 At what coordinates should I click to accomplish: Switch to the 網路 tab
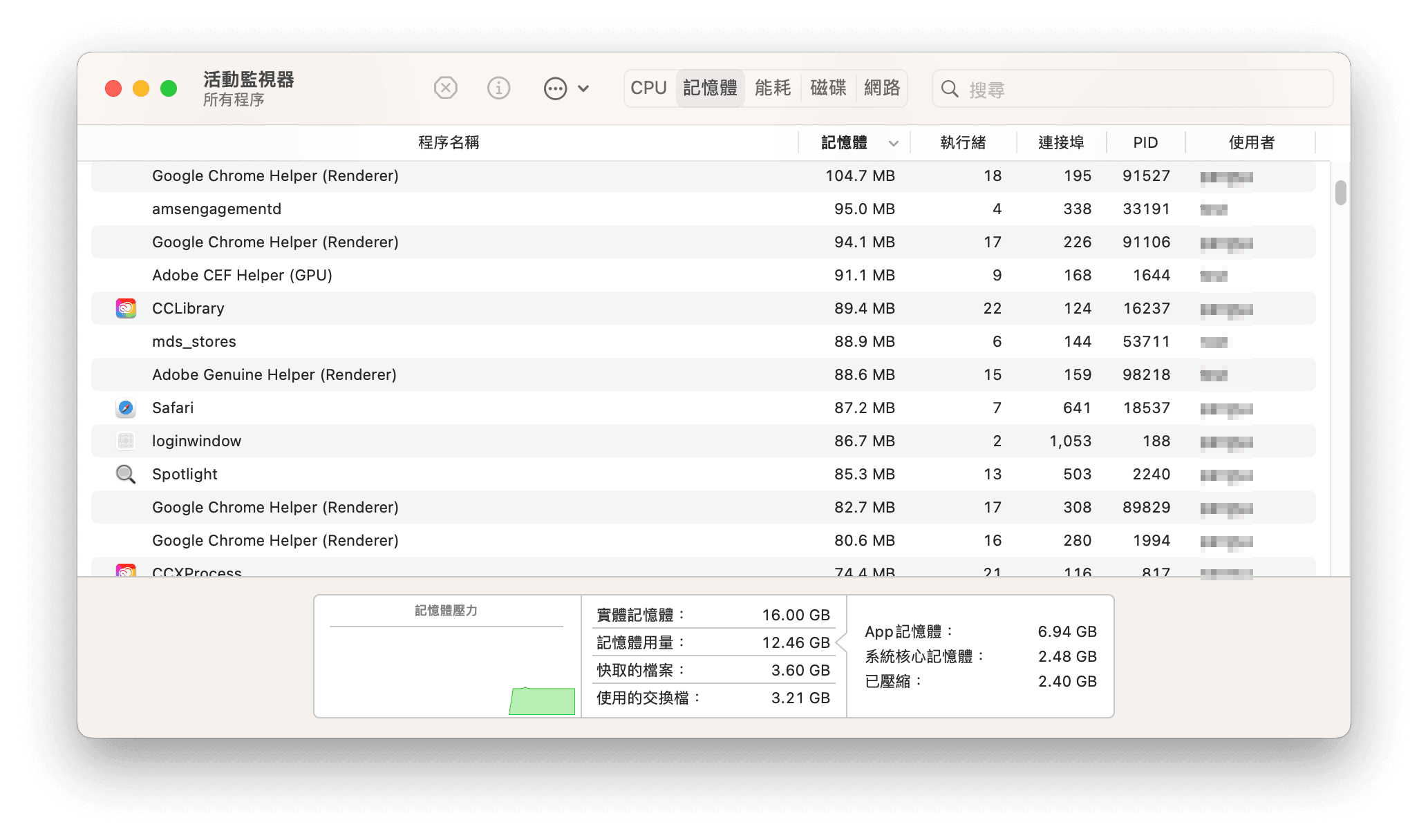pyautogui.click(x=883, y=88)
